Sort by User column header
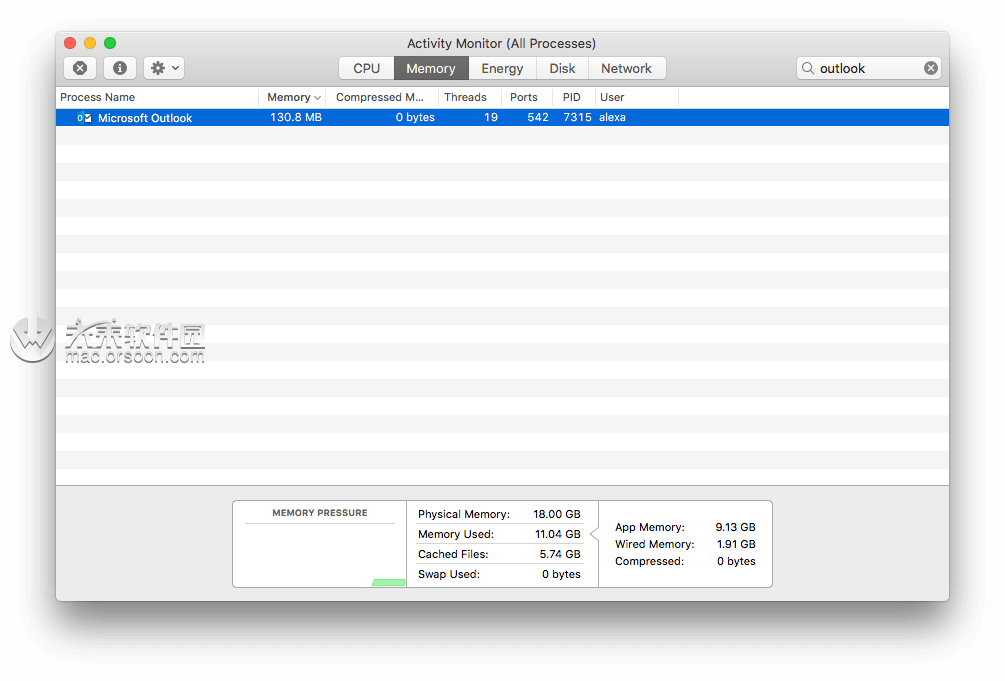 636,97
